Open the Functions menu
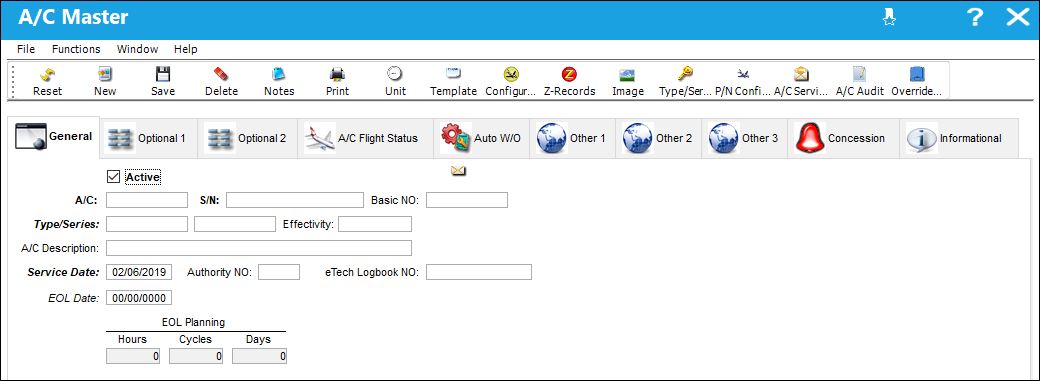This screenshot has width=1040, height=381. point(76,49)
